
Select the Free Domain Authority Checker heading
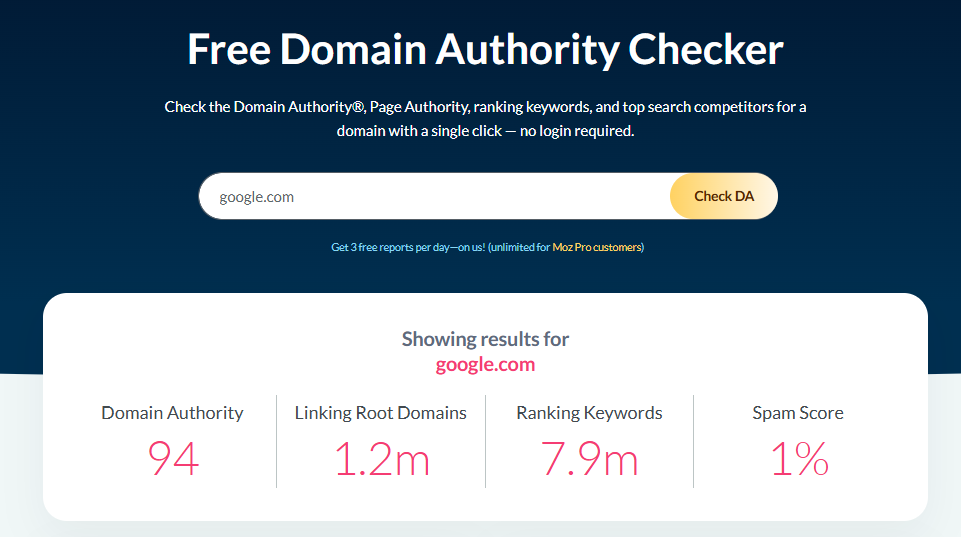pos(485,49)
